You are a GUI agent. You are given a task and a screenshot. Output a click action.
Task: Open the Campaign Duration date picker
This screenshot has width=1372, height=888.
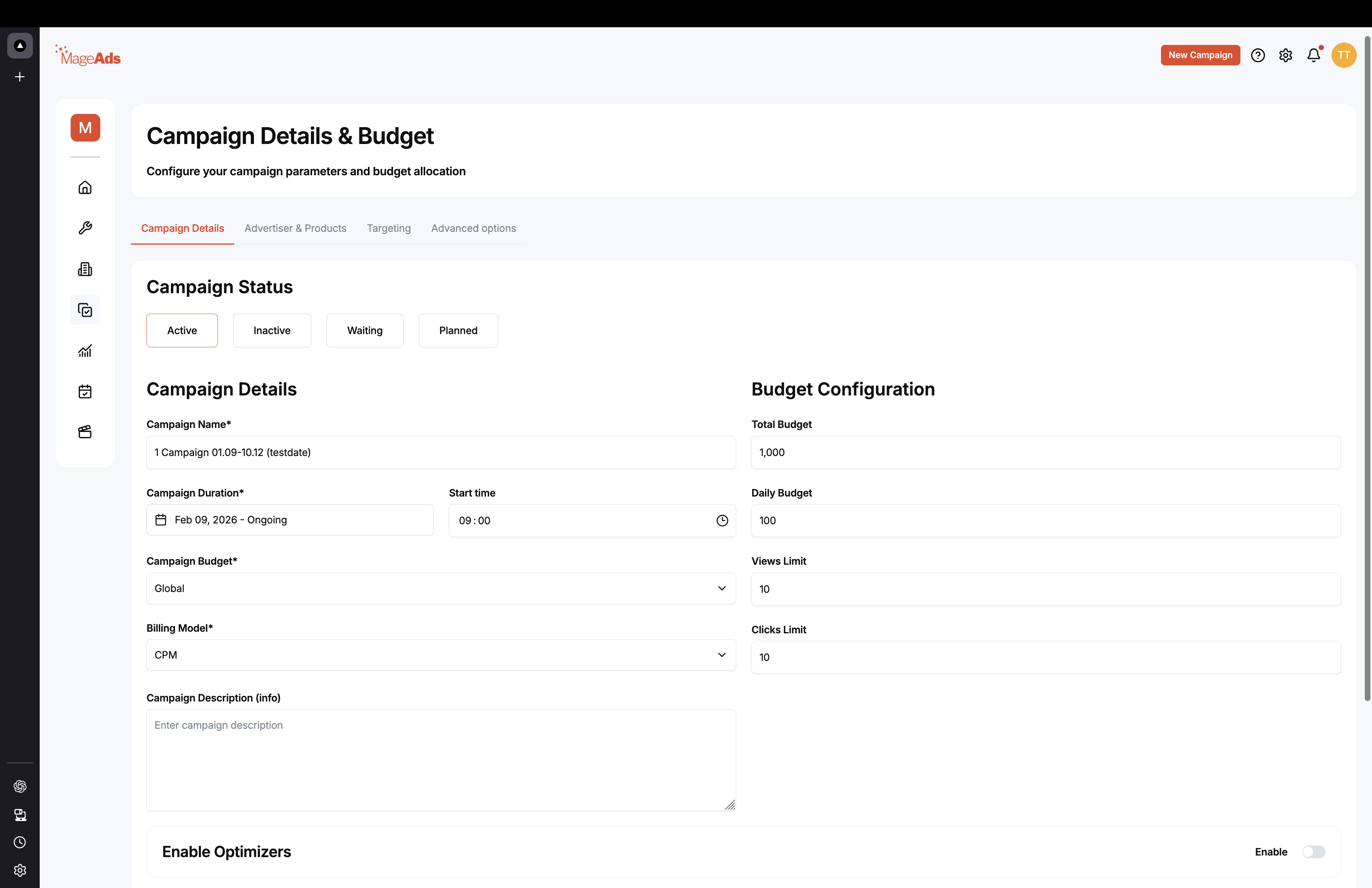point(290,520)
